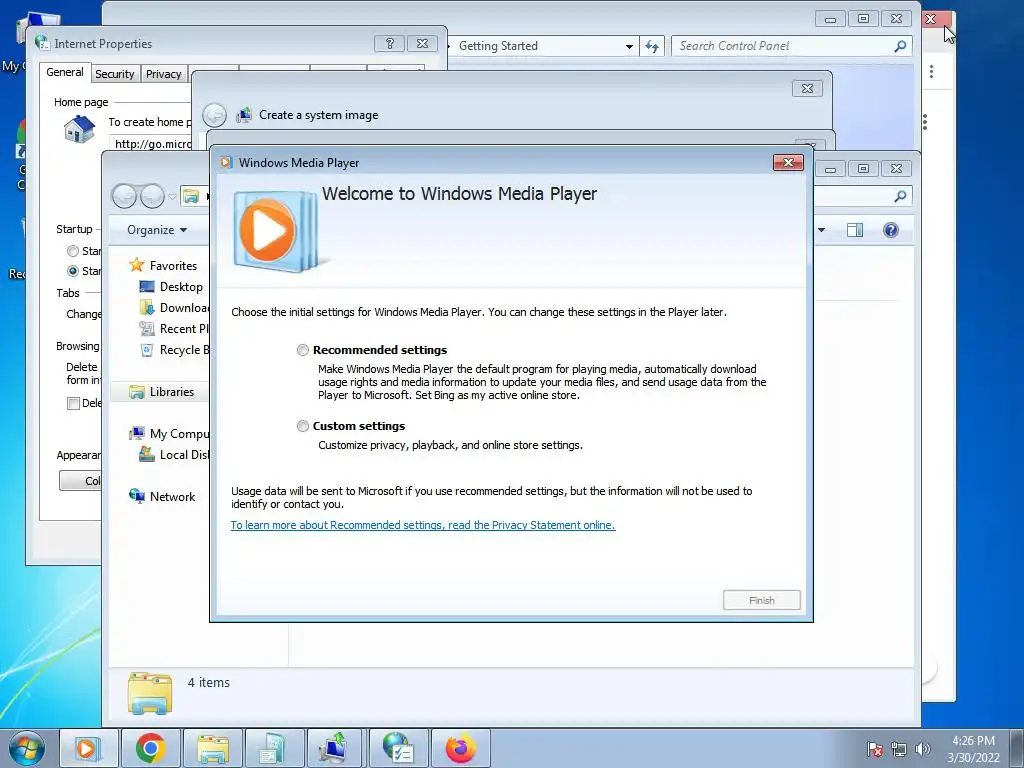Click the Libraries folder icon in navigation pane

tap(136, 392)
